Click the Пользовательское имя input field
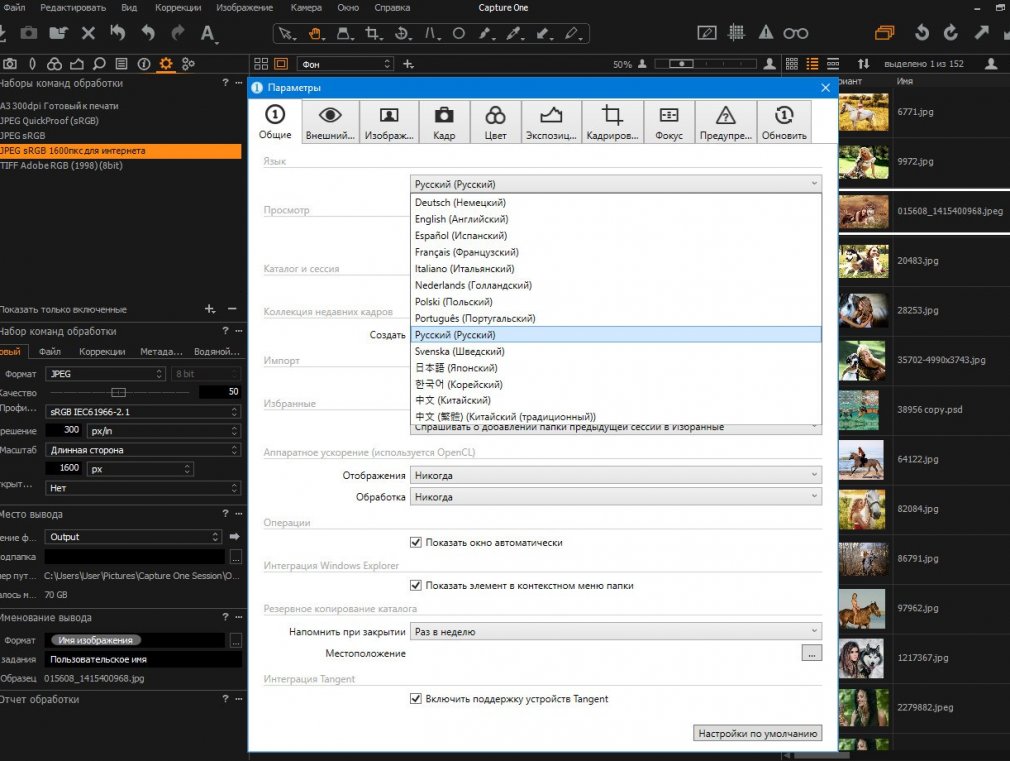Viewport: 1010px width, 761px height. point(143,659)
